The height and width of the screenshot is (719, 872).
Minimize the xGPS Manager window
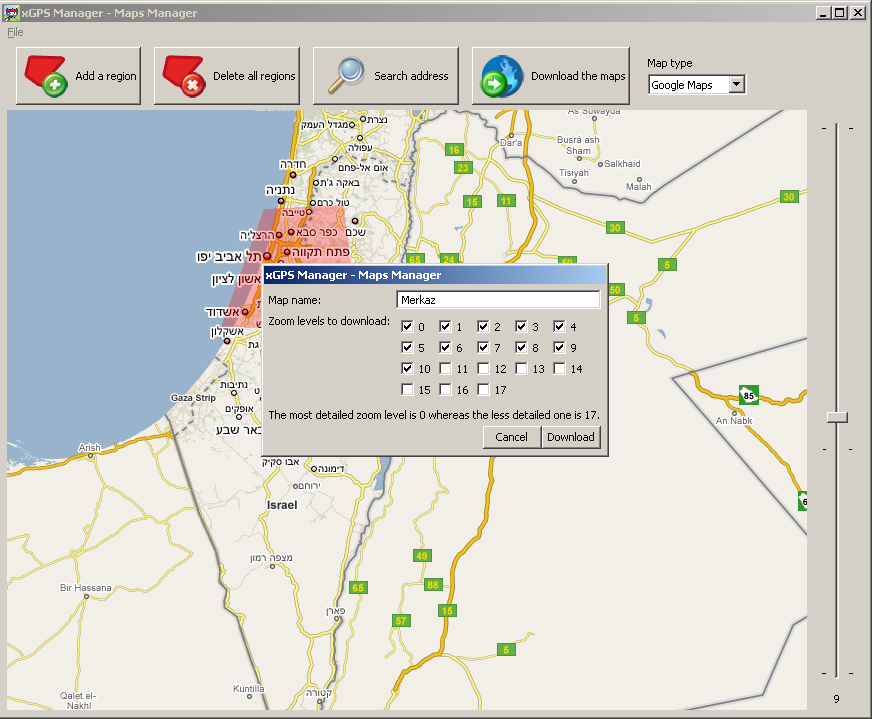pyautogui.click(x=824, y=12)
